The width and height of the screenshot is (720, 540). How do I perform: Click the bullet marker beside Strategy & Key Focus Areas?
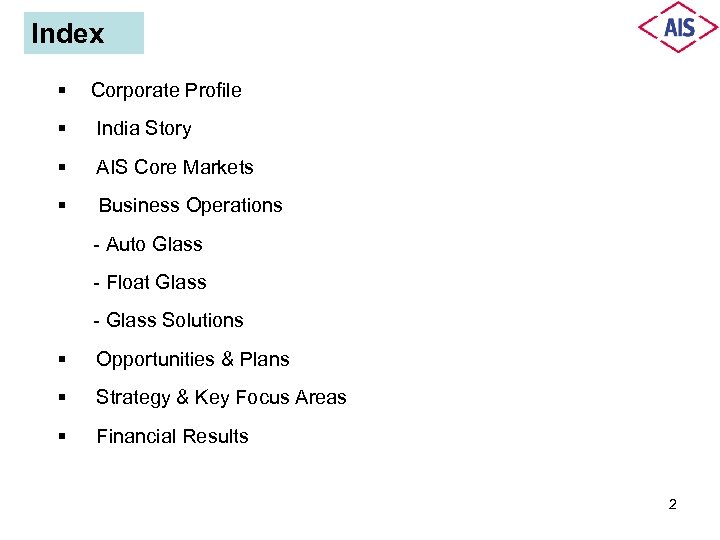62,398
